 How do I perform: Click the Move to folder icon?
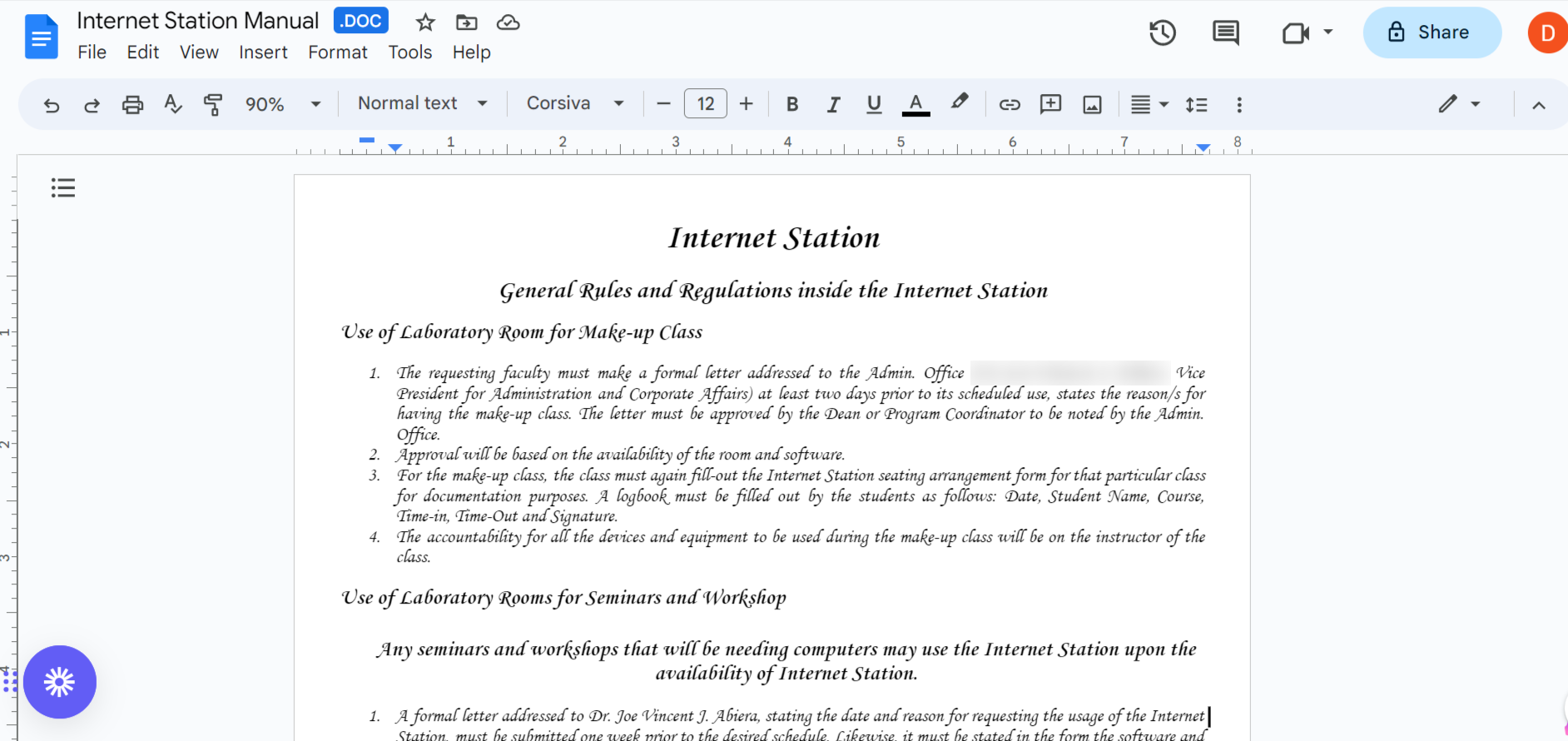click(467, 22)
